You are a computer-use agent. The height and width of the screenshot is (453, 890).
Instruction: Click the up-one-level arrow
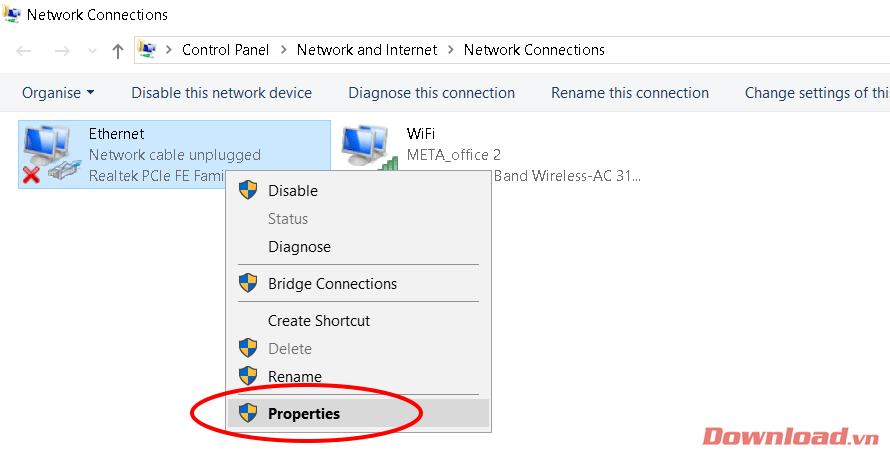(117, 50)
